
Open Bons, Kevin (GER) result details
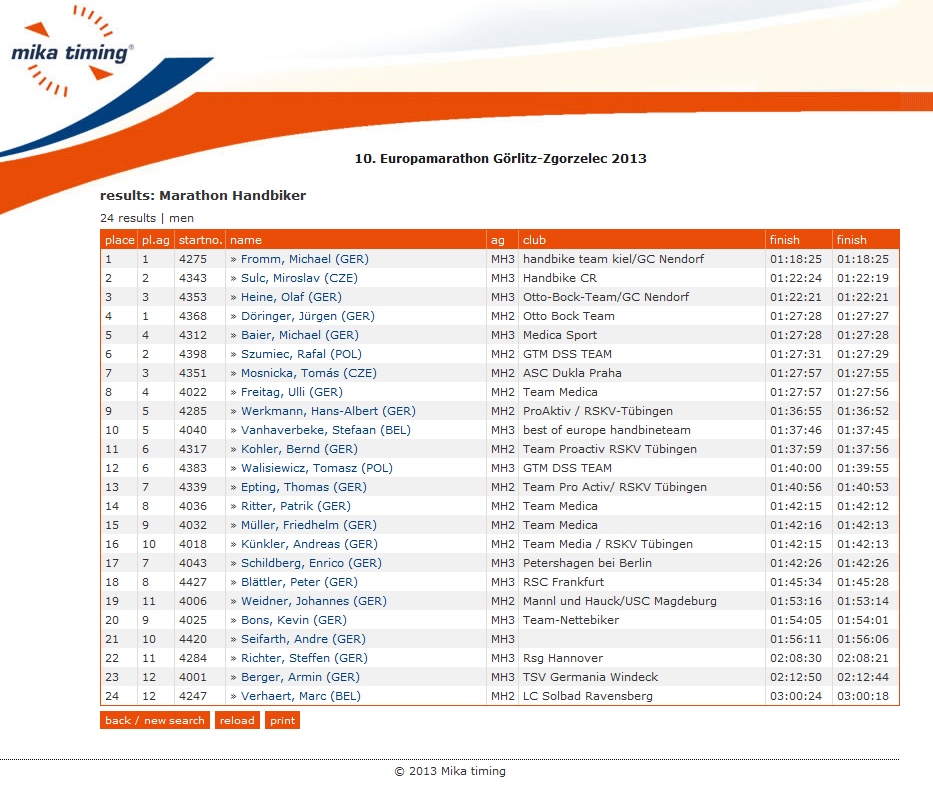pos(294,621)
